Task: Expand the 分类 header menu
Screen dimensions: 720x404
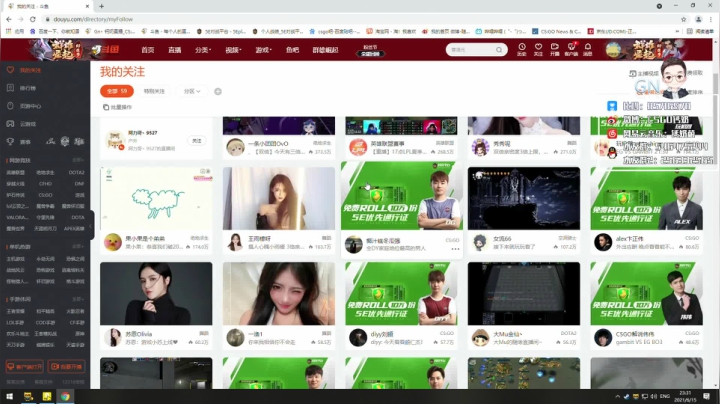Action: tap(203, 50)
